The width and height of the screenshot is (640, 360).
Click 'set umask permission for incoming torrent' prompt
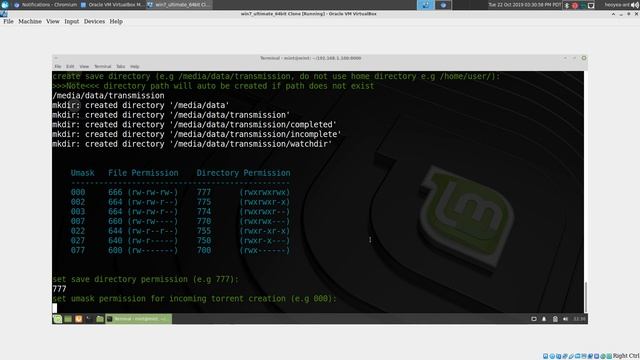[194, 299]
